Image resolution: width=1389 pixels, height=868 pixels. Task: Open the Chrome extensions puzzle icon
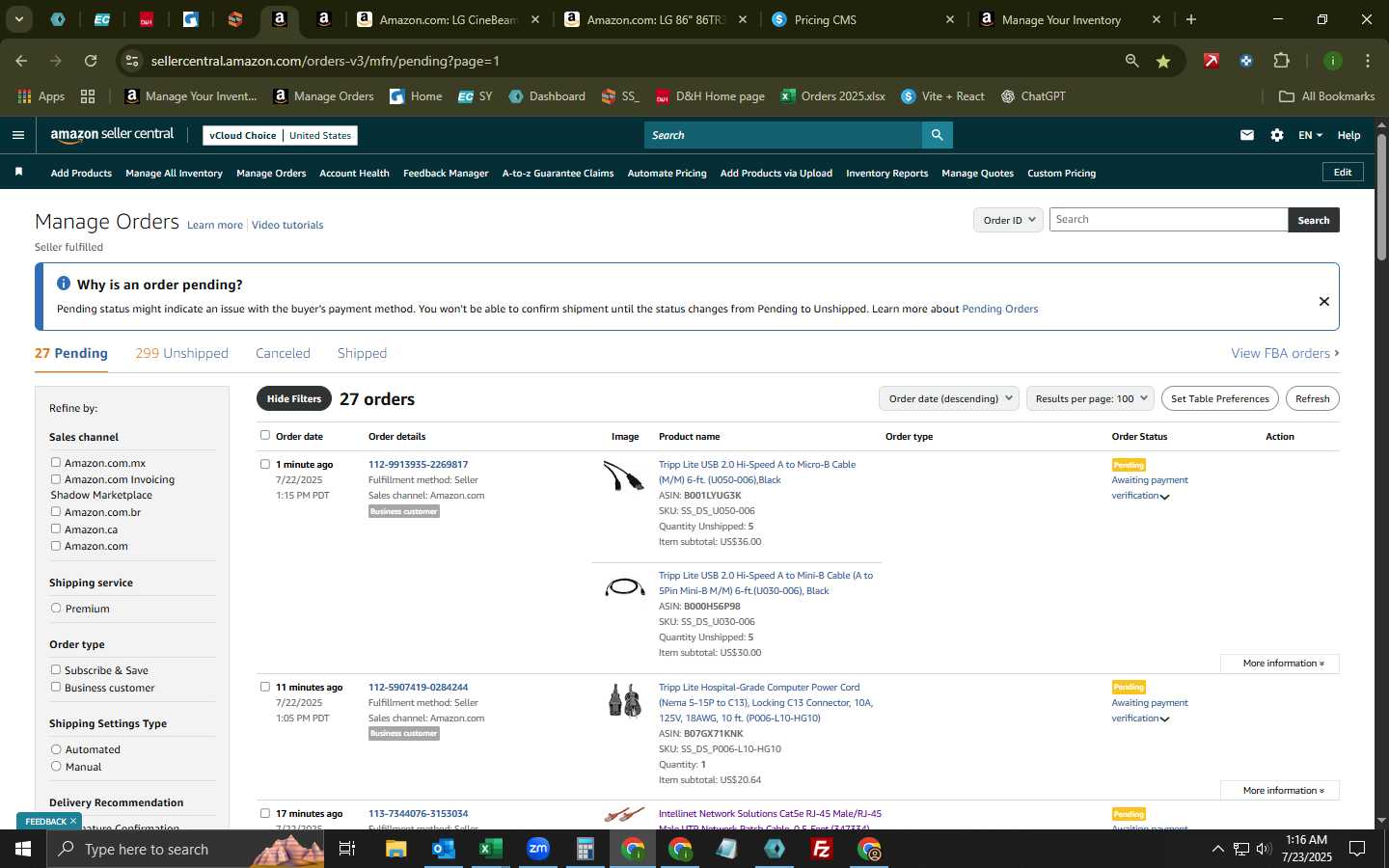coord(1281,61)
